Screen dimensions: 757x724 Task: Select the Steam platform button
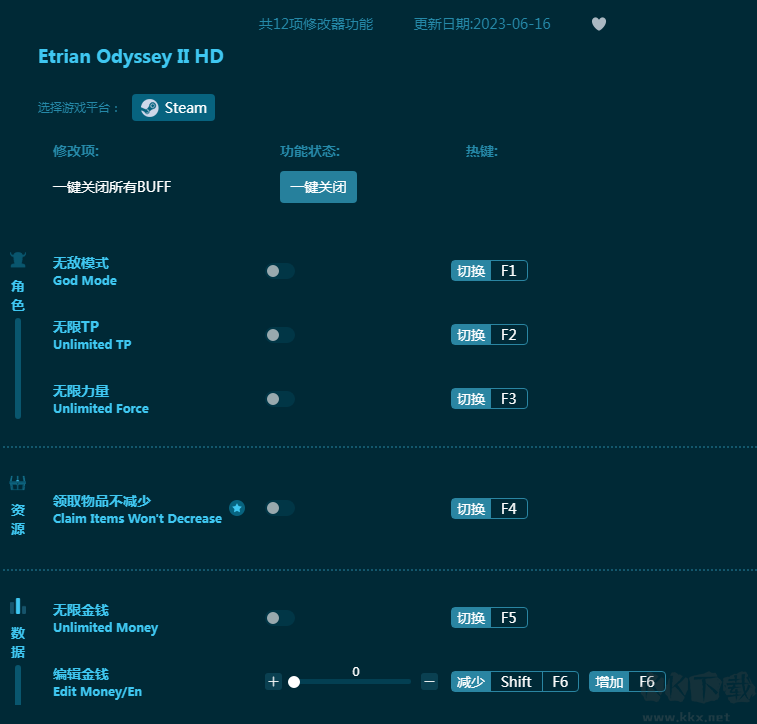pyautogui.click(x=173, y=108)
